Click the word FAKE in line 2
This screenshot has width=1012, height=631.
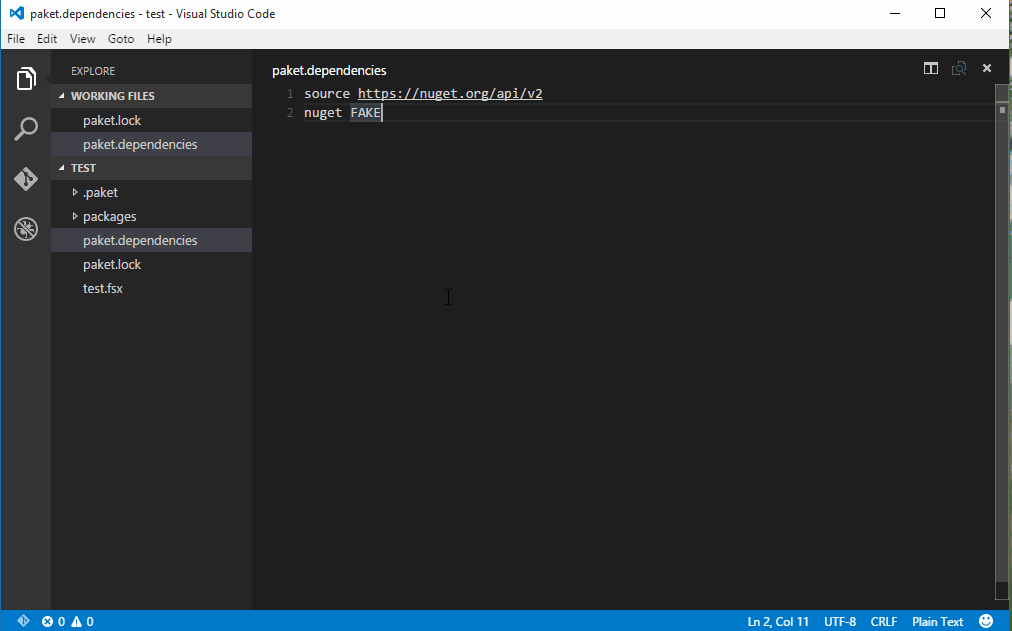(x=365, y=113)
